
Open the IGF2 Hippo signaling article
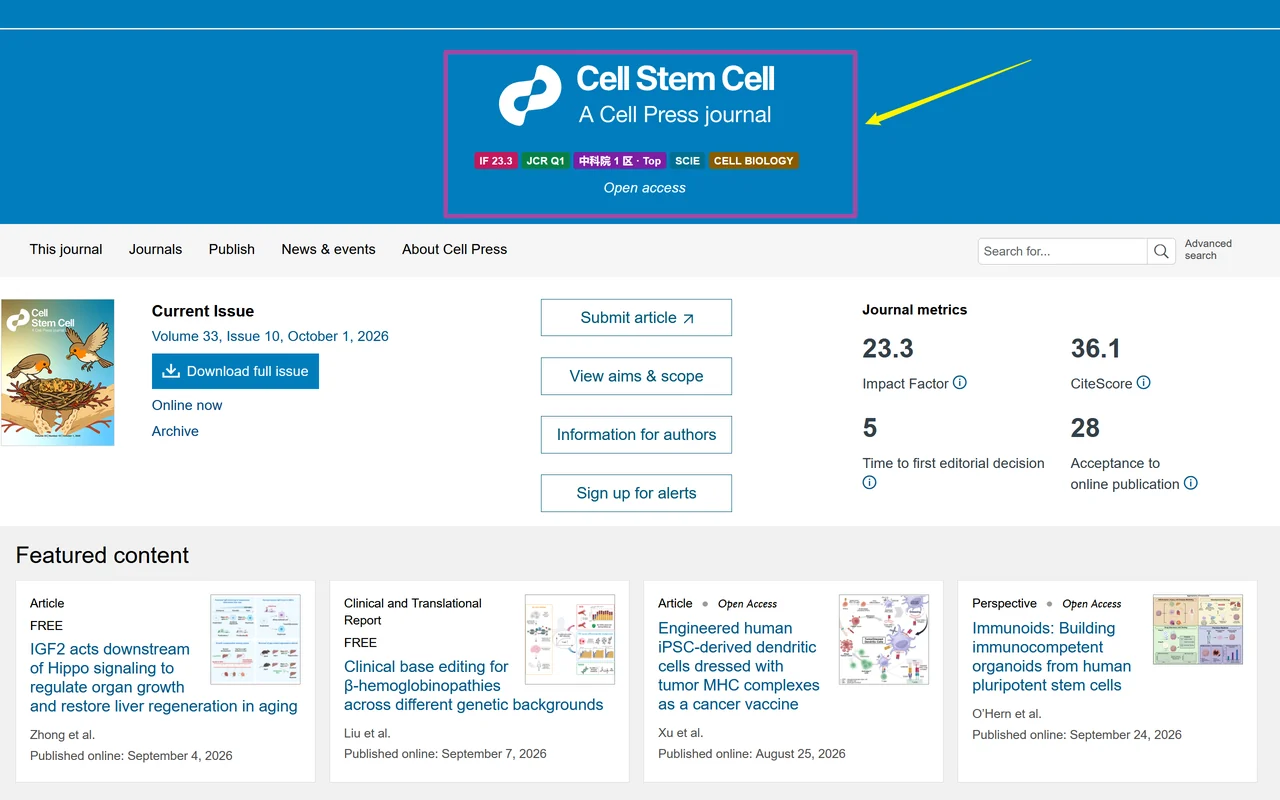pos(164,678)
